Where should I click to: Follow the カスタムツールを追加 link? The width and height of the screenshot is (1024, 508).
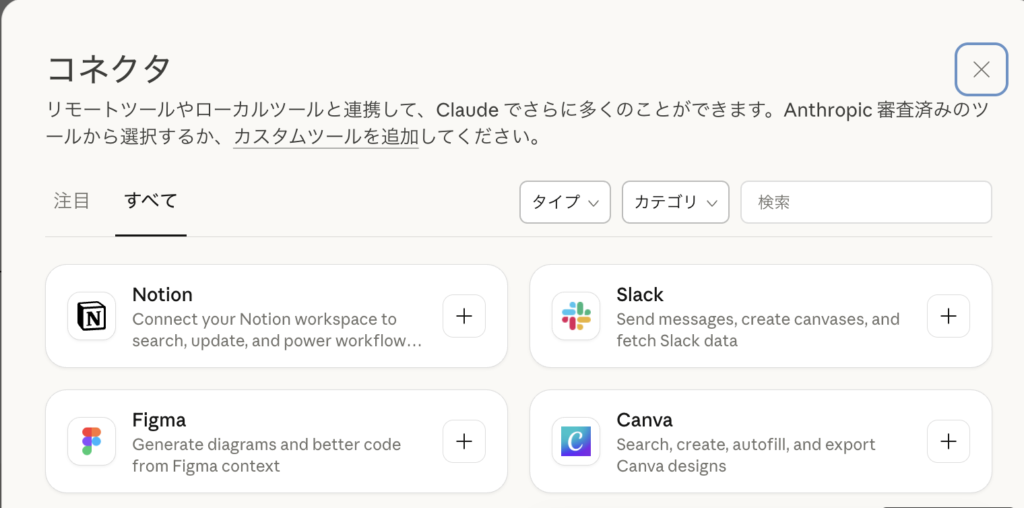pyautogui.click(x=325, y=138)
